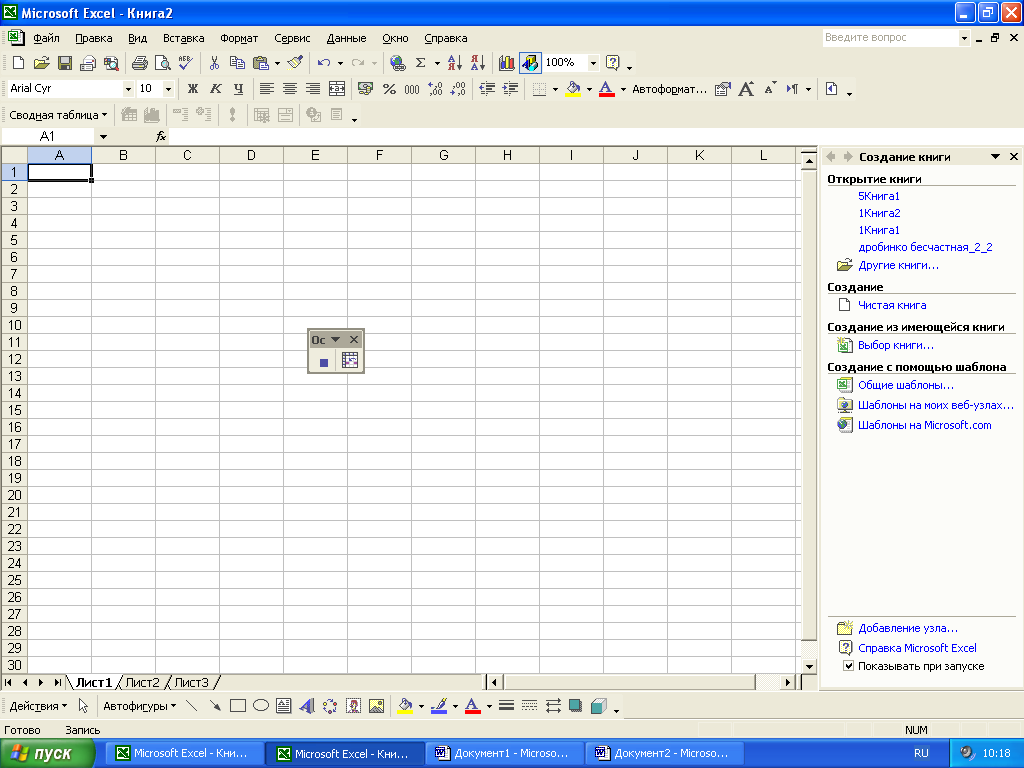This screenshot has width=1024, height=768.
Task: Draw an oval shape tool
Action: pos(261,706)
